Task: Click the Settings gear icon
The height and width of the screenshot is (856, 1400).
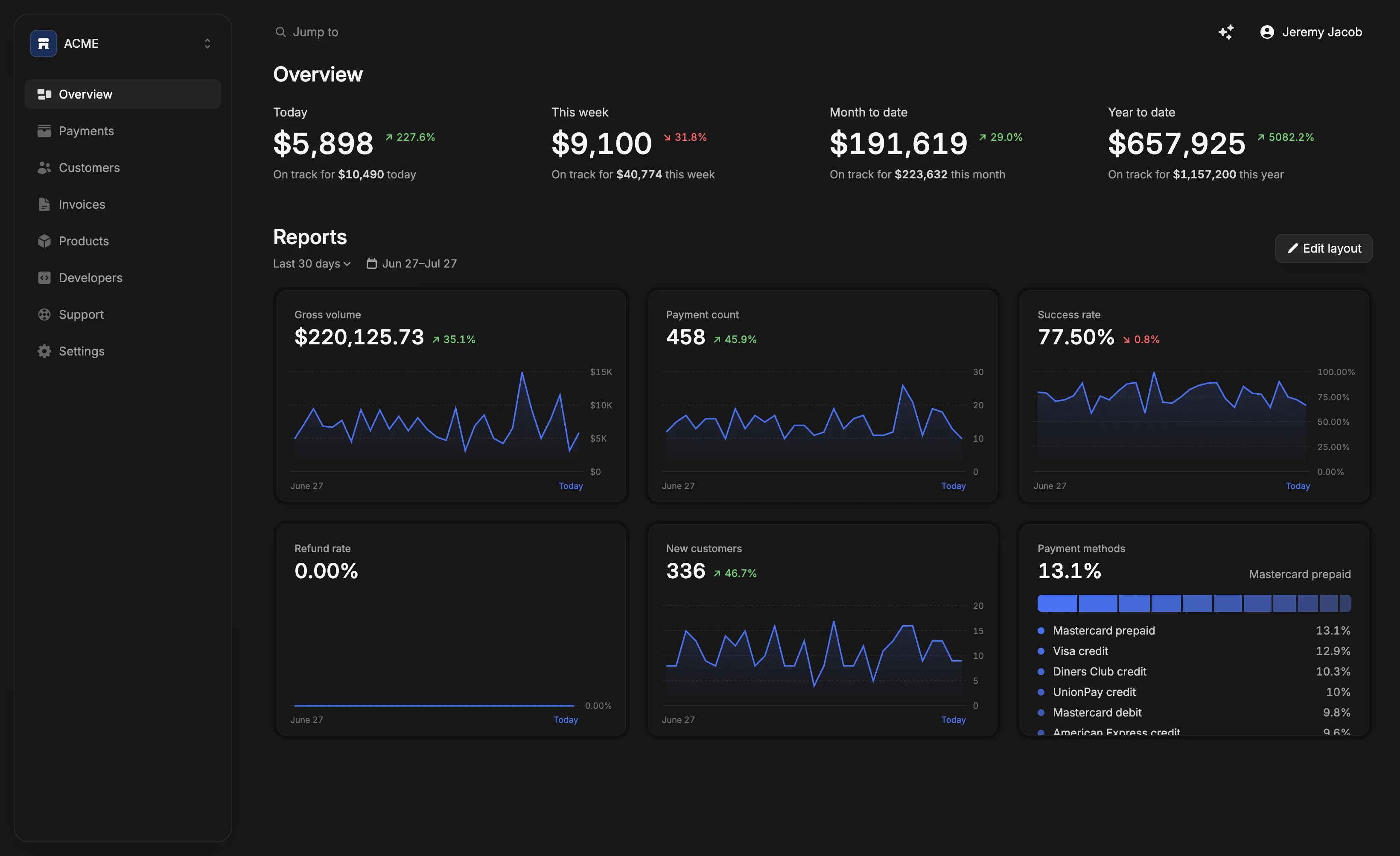Action: (44, 351)
